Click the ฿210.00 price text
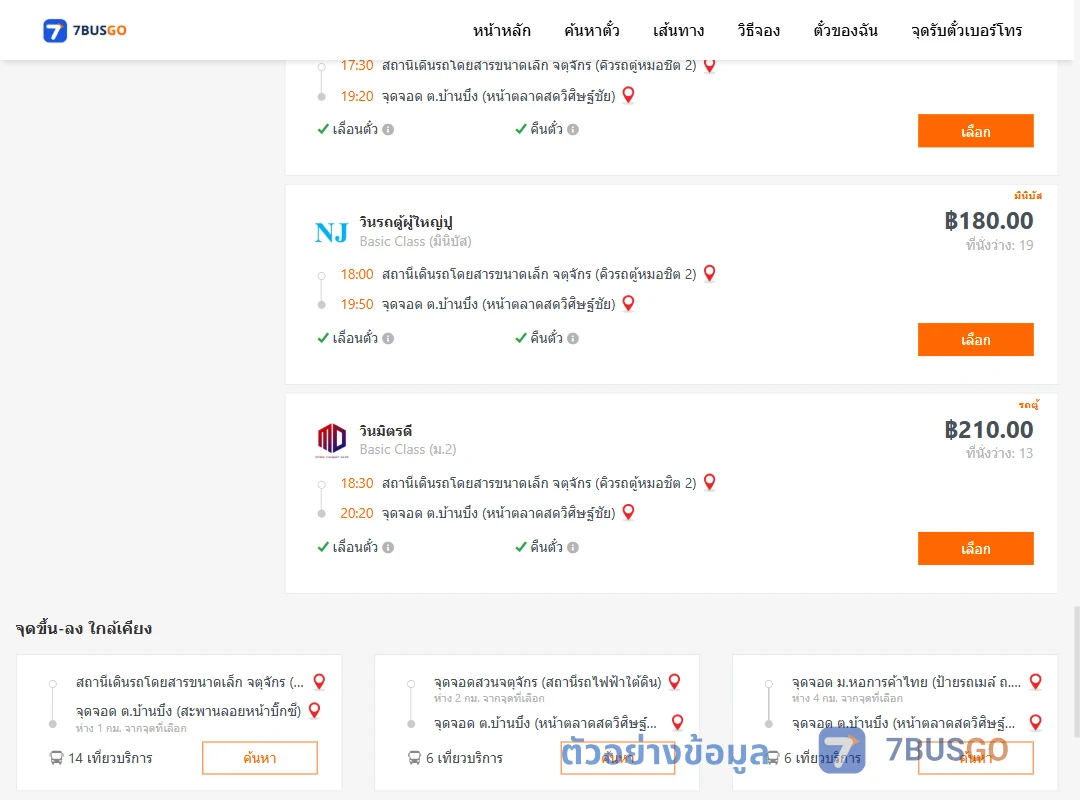Viewport: 1080px width, 800px height. [x=988, y=429]
